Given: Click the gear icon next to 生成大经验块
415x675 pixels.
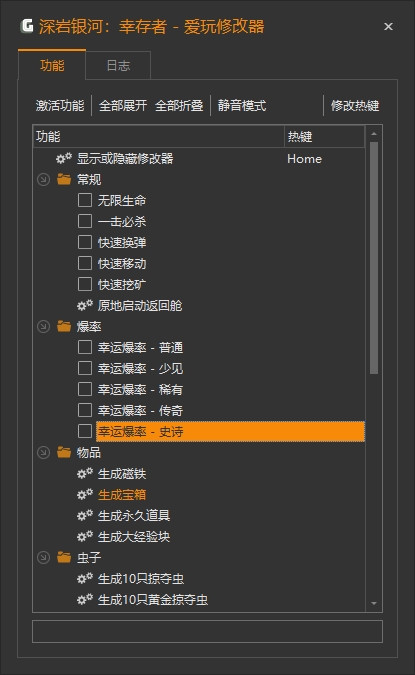Looking at the screenshot, I should (85, 537).
